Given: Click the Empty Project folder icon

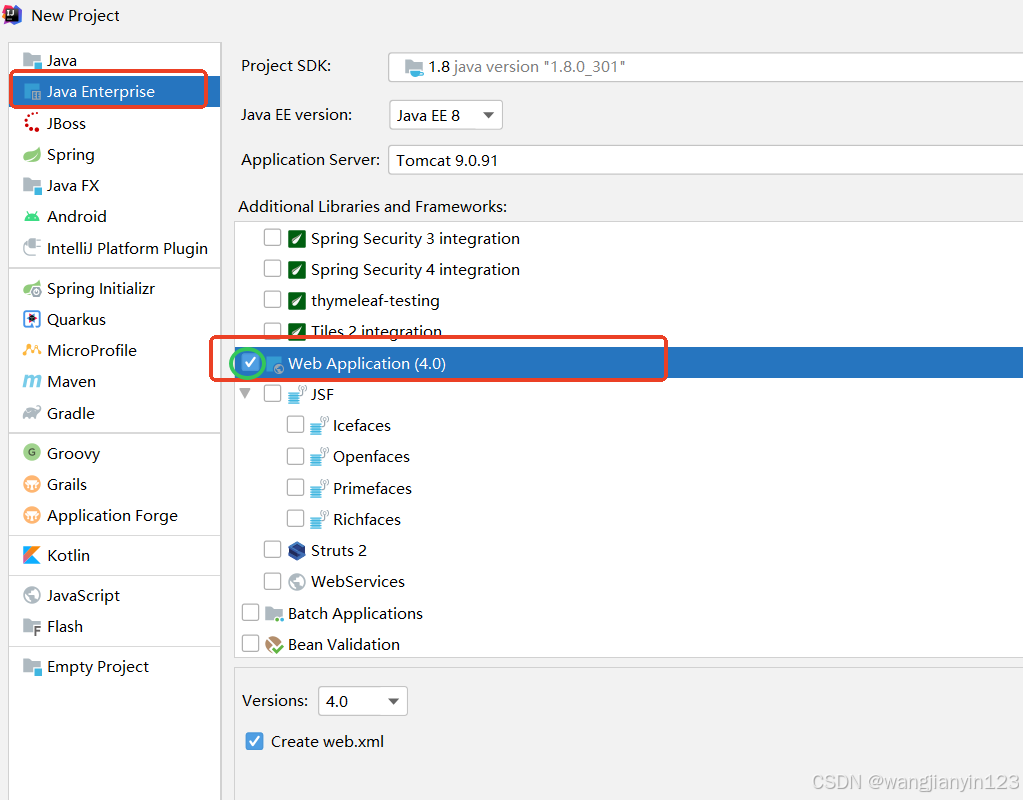Looking at the screenshot, I should 32,666.
